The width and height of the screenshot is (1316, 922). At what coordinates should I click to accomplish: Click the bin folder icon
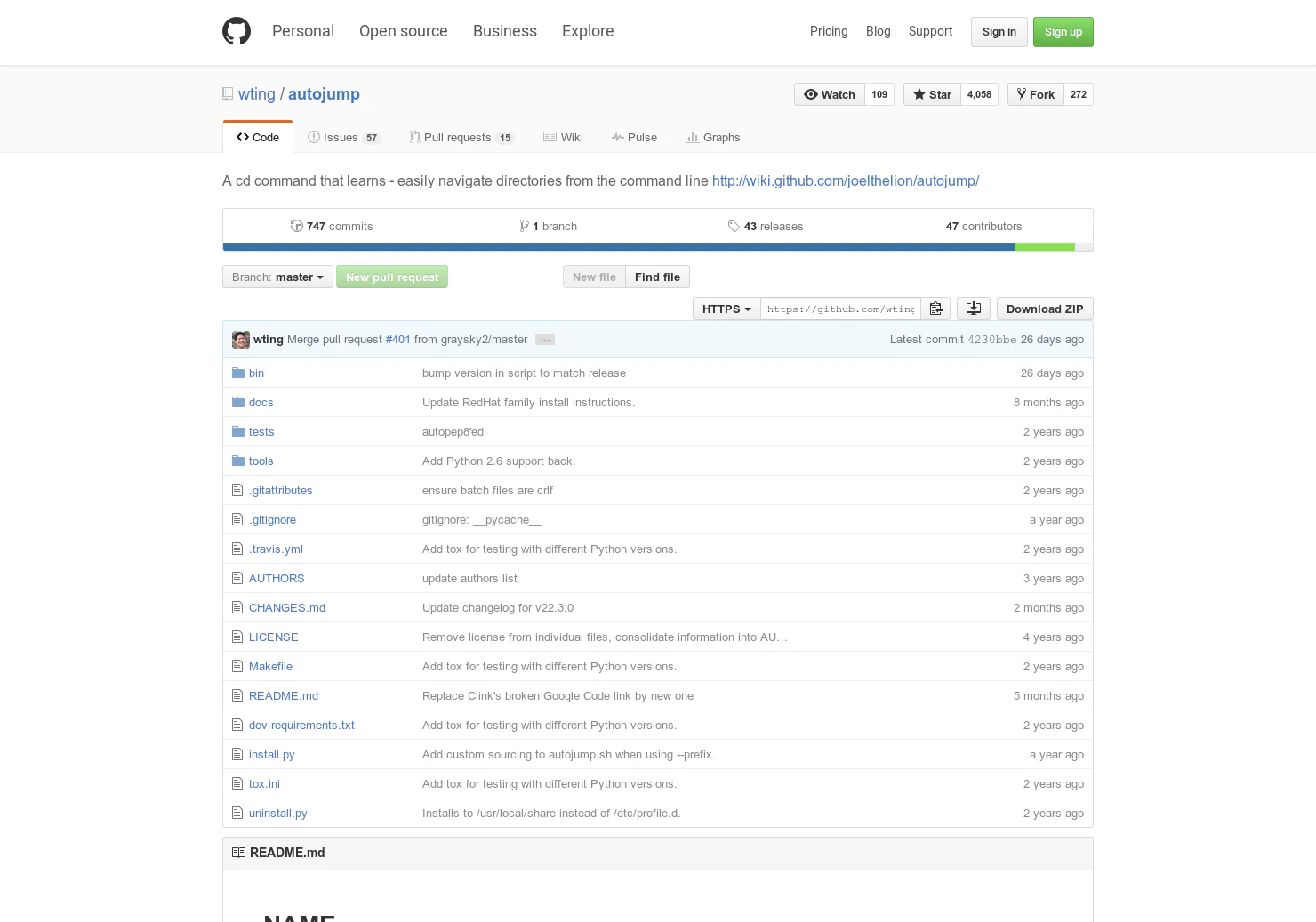point(238,373)
